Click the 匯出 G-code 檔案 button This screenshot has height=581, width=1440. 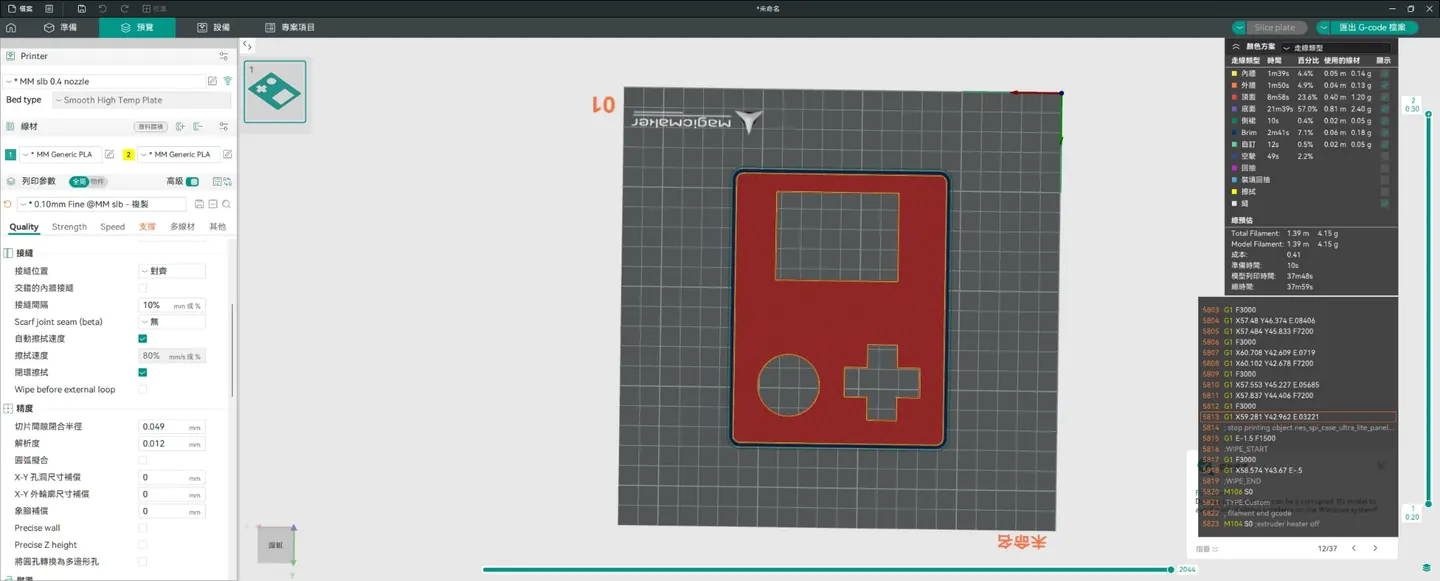coord(1372,28)
